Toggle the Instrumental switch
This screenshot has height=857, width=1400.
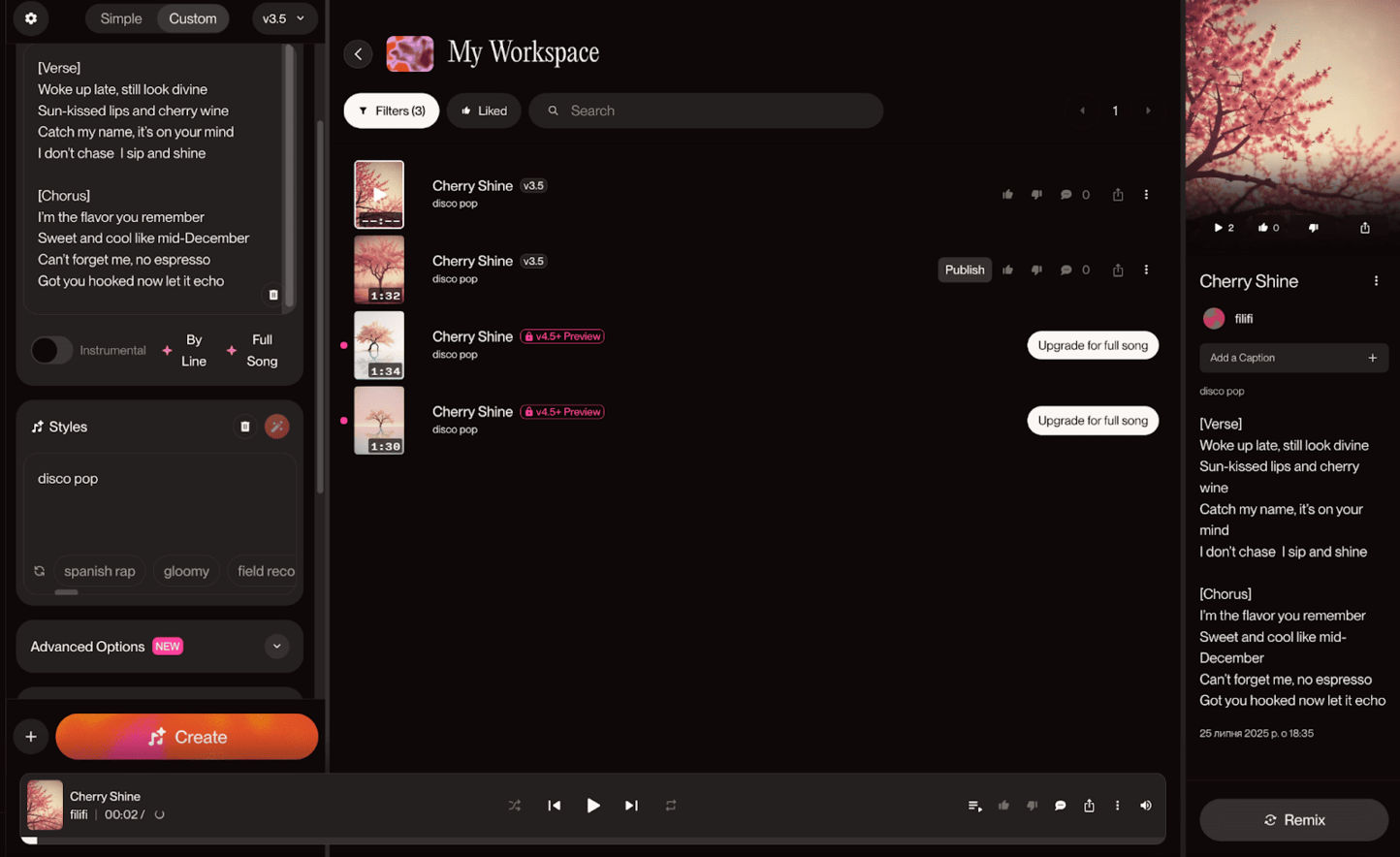[50, 350]
